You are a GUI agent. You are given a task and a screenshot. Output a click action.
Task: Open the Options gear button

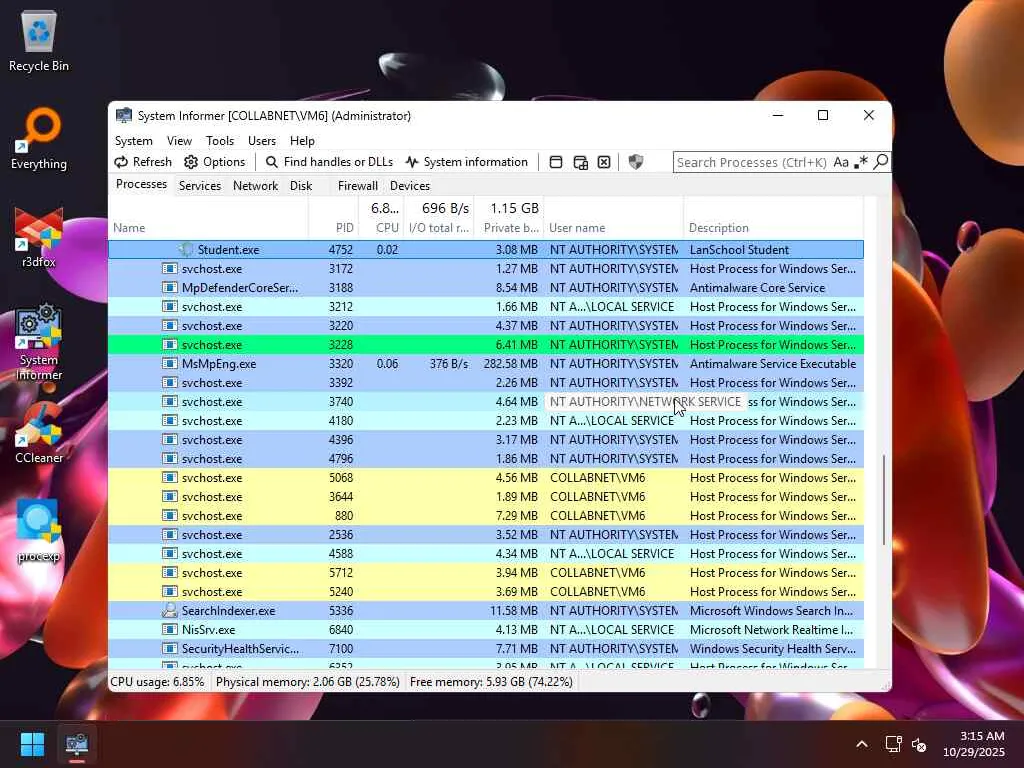tap(214, 162)
